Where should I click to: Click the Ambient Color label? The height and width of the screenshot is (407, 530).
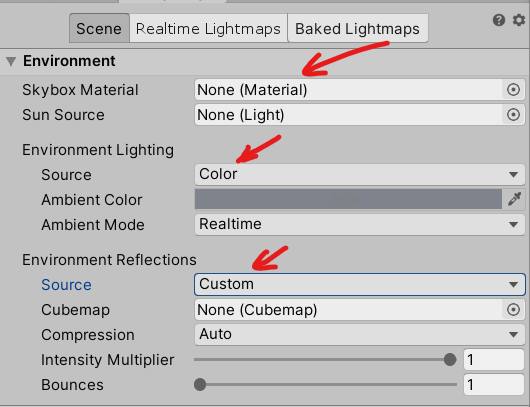pyautogui.click(x=92, y=200)
